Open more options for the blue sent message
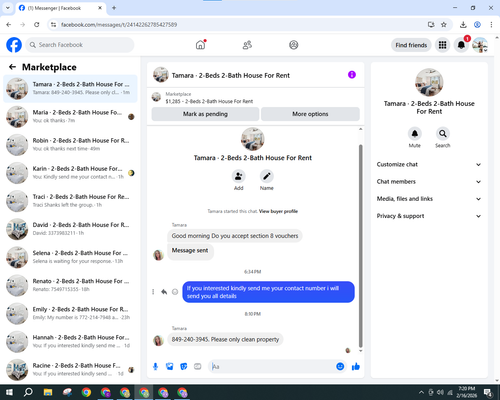The width and height of the screenshot is (500, 400). click(153, 292)
